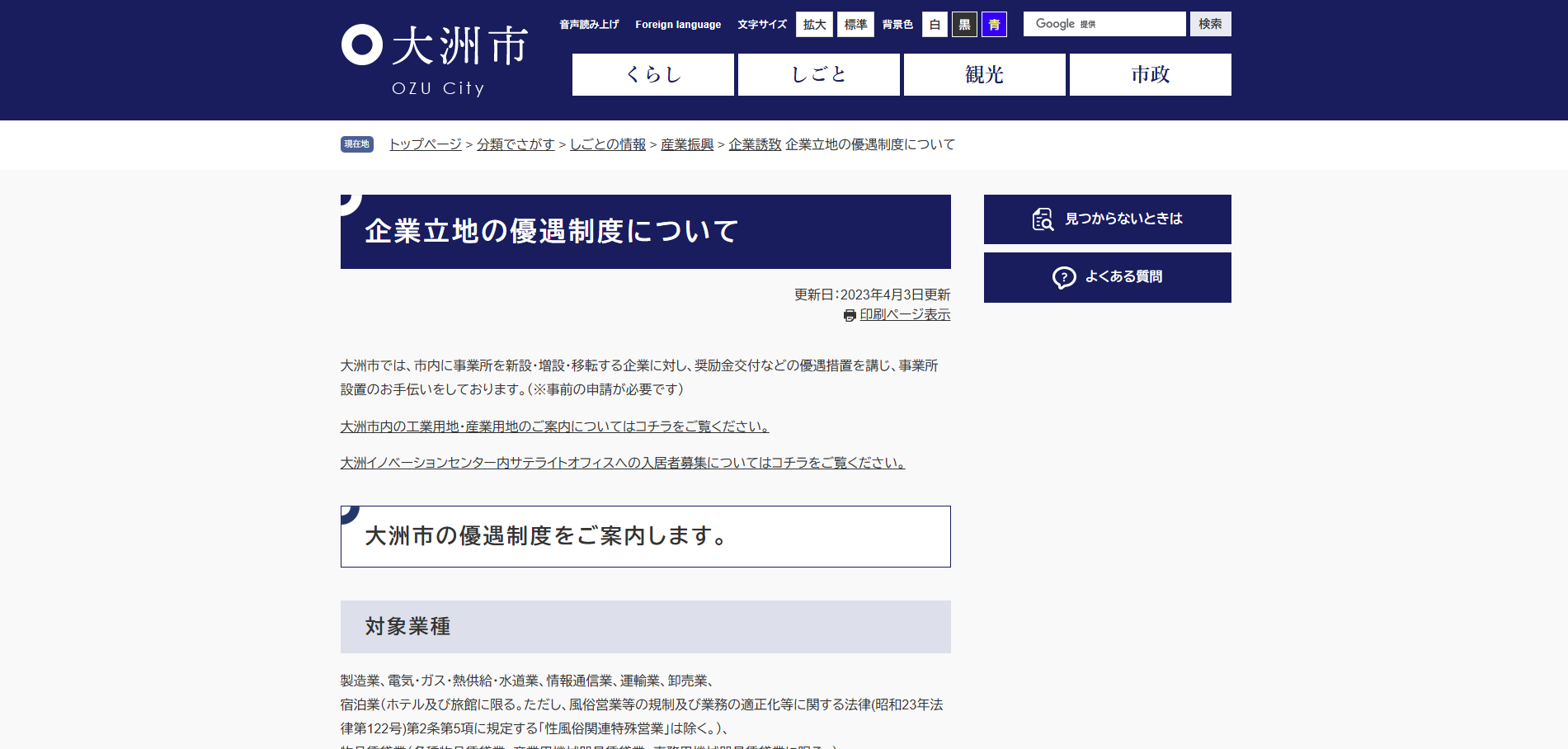Click the Ozu City logo
Screen dimensions: 1568x749
coord(435,60)
